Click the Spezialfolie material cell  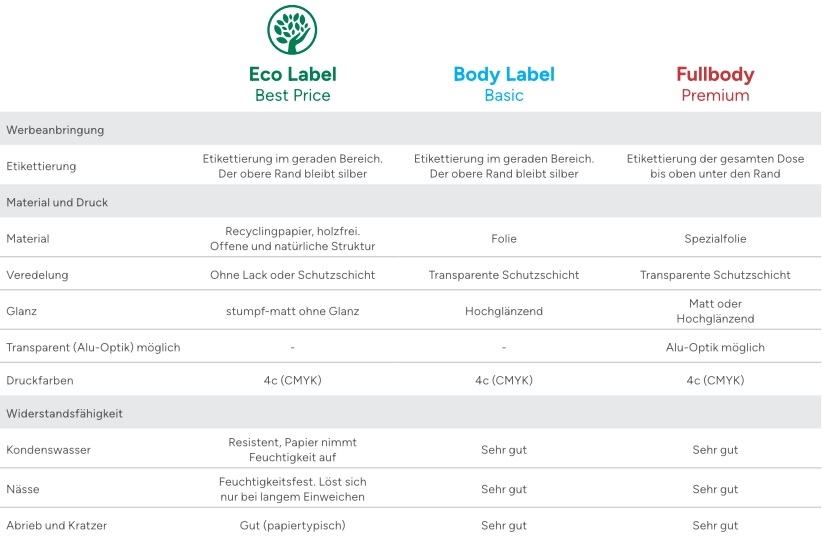coord(715,238)
